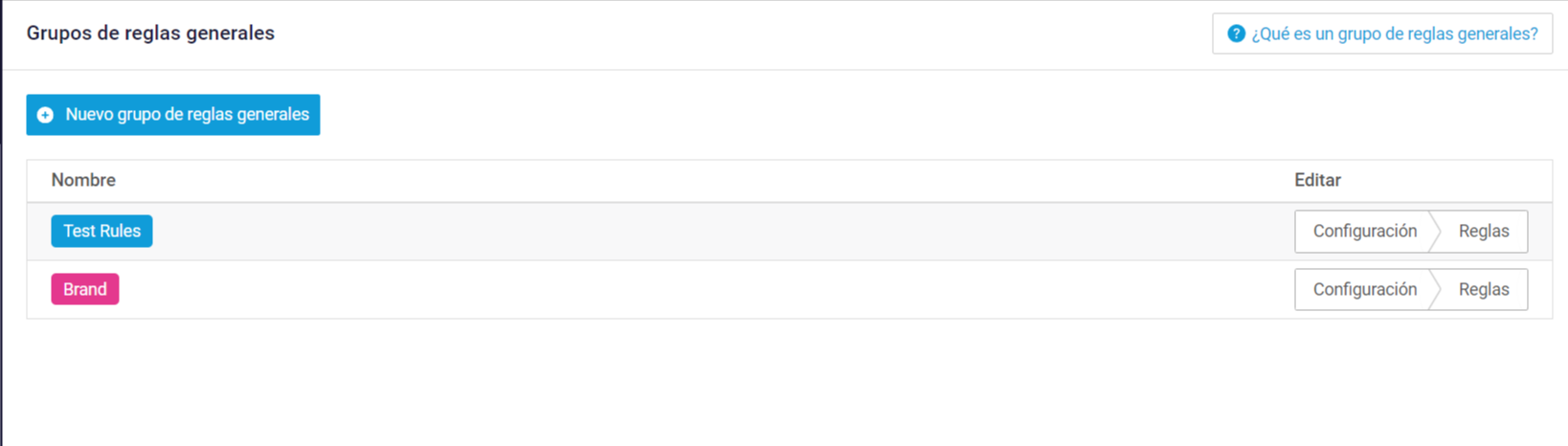Sort by the Nombre column header
Screen dimensions: 1568x446
pyautogui.click(x=83, y=180)
